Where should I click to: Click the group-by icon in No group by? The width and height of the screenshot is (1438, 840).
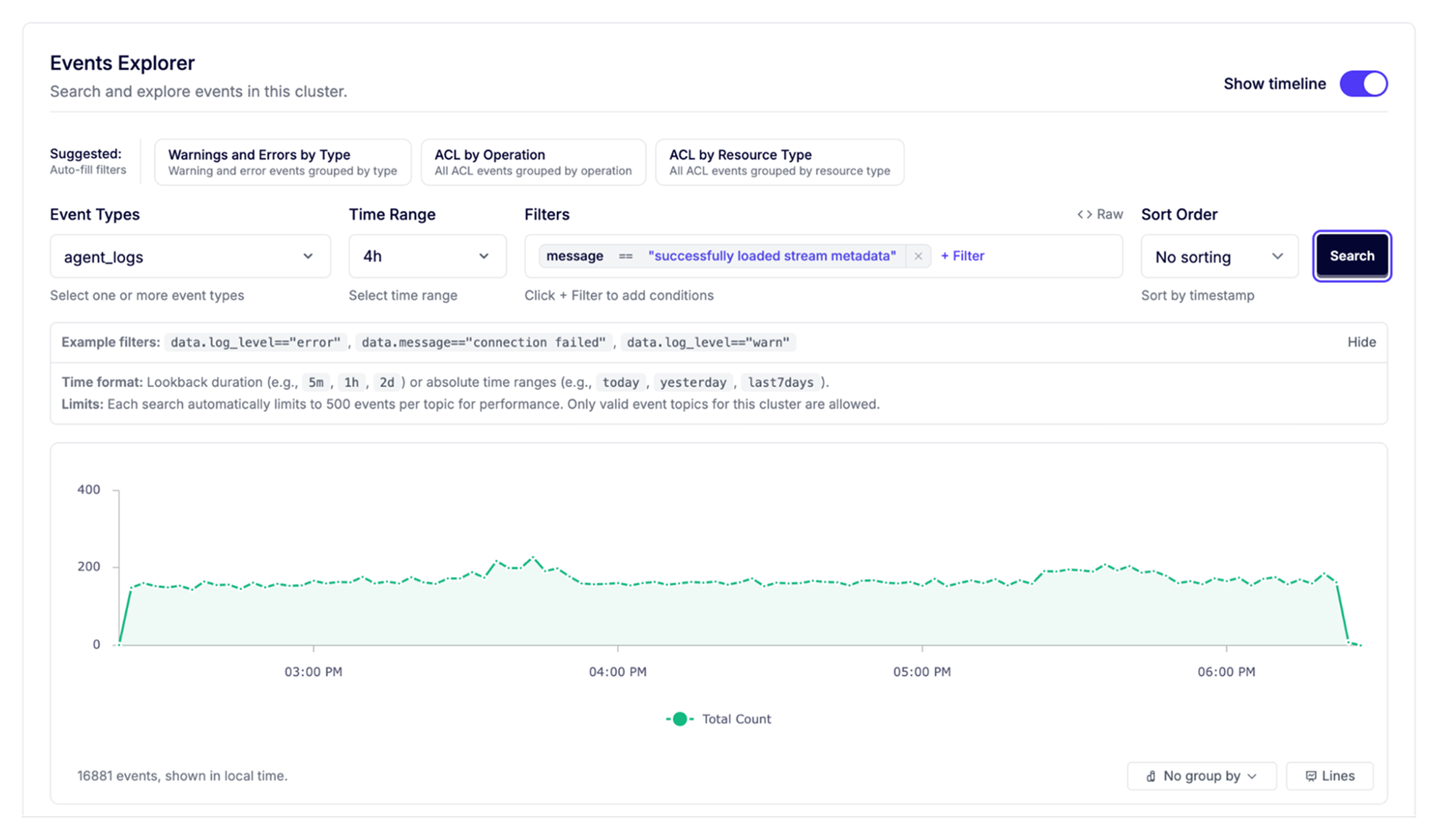[x=1150, y=776]
